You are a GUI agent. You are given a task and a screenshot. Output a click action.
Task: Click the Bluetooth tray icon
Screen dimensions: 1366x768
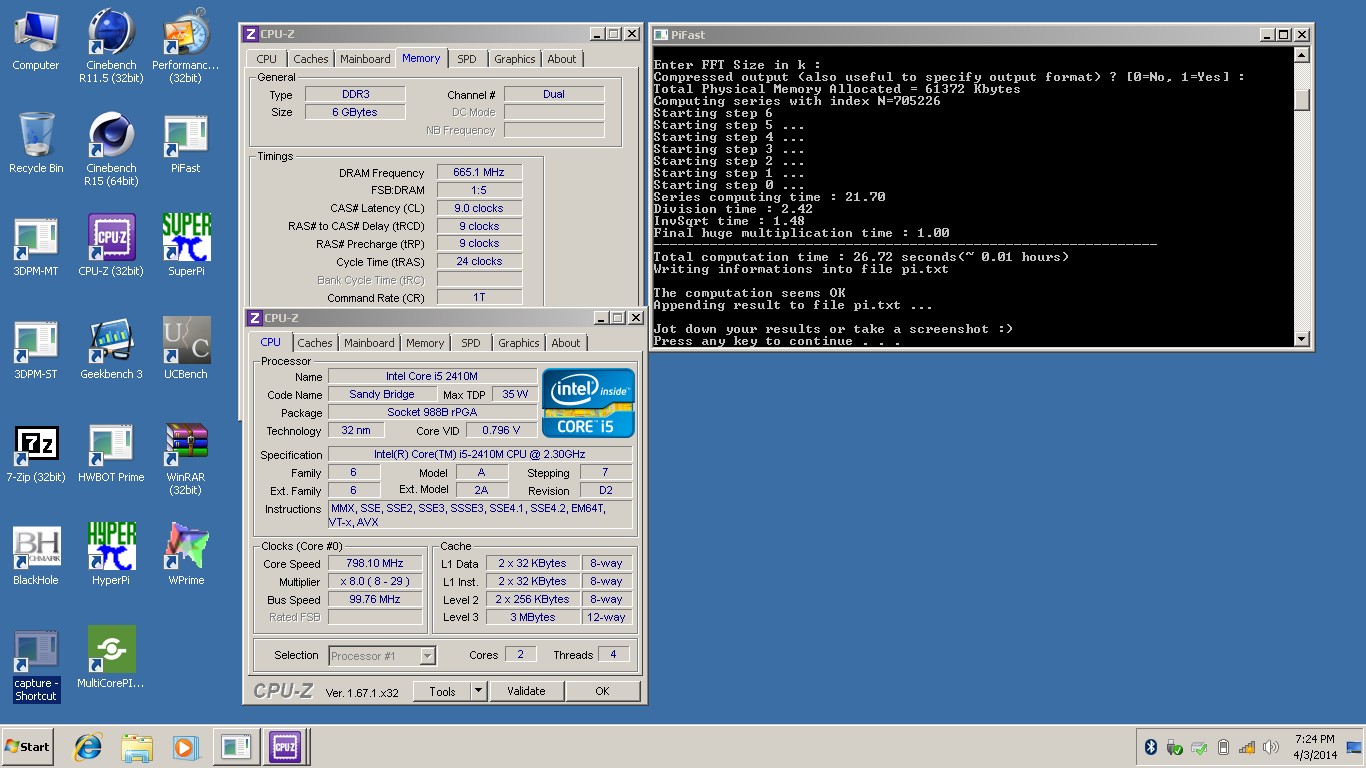tap(1151, 747)
